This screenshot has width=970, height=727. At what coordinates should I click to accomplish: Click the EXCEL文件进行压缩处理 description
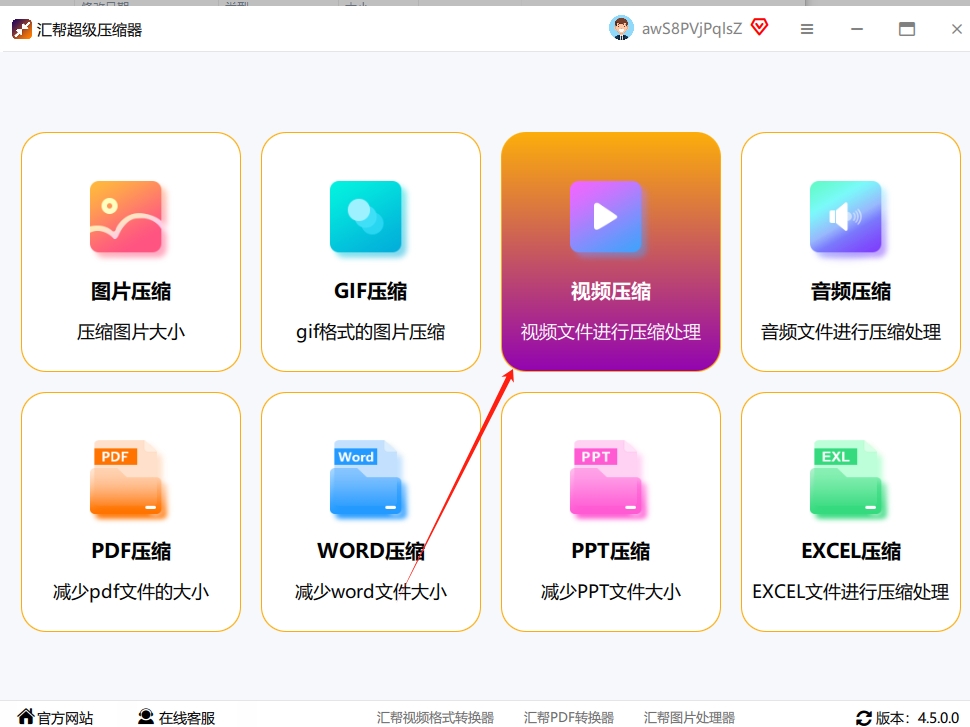pyautogui.click(x=851, y=592)
